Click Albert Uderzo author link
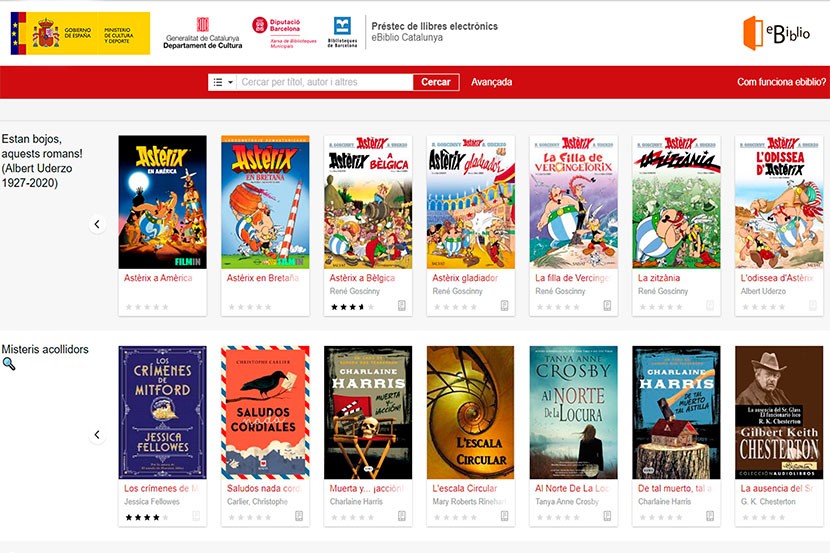The image size is (830, 553). pyautogui.click(x=763, y=291)
